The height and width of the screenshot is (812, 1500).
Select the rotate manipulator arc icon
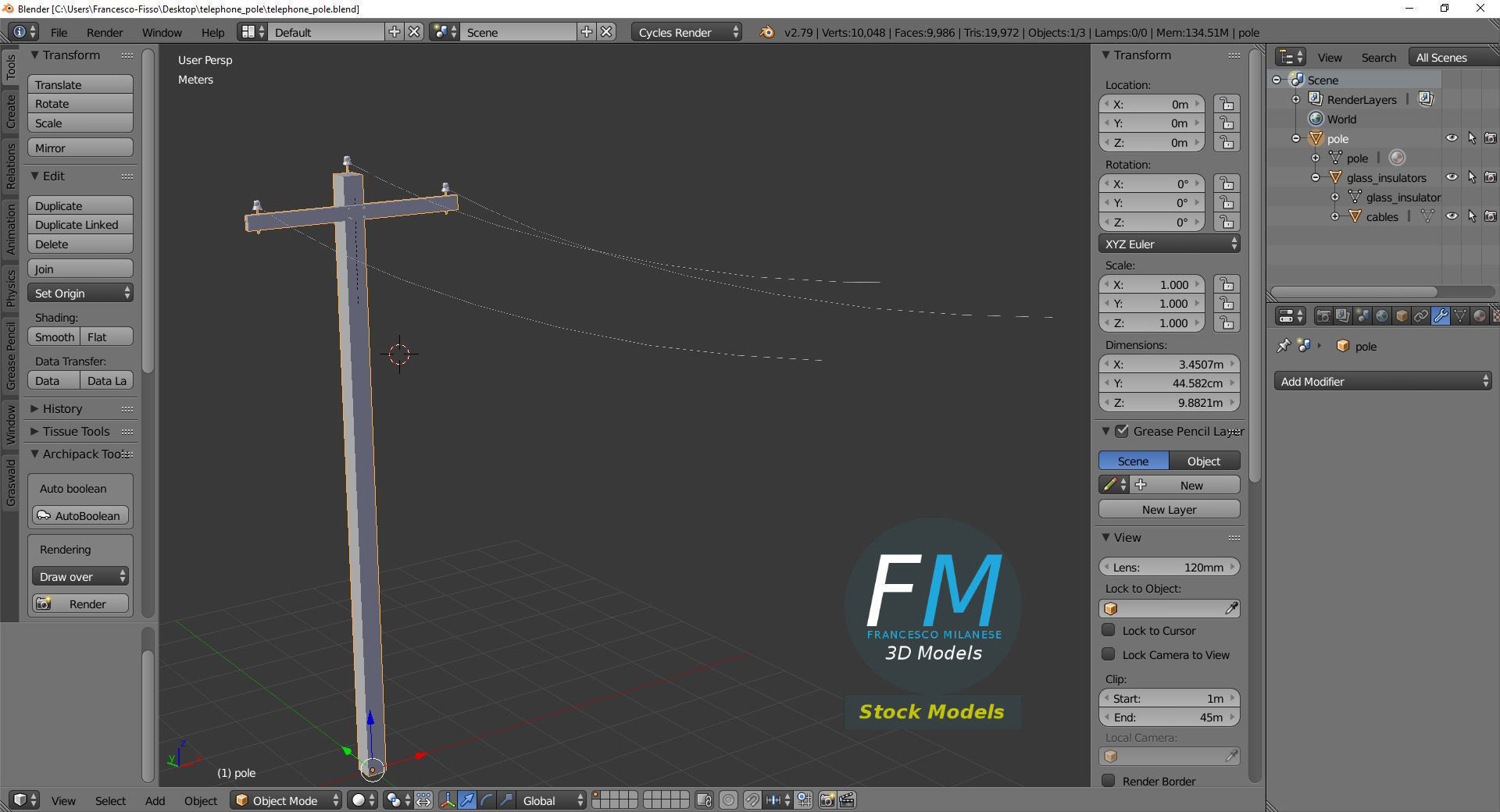(x=487, y=800)
